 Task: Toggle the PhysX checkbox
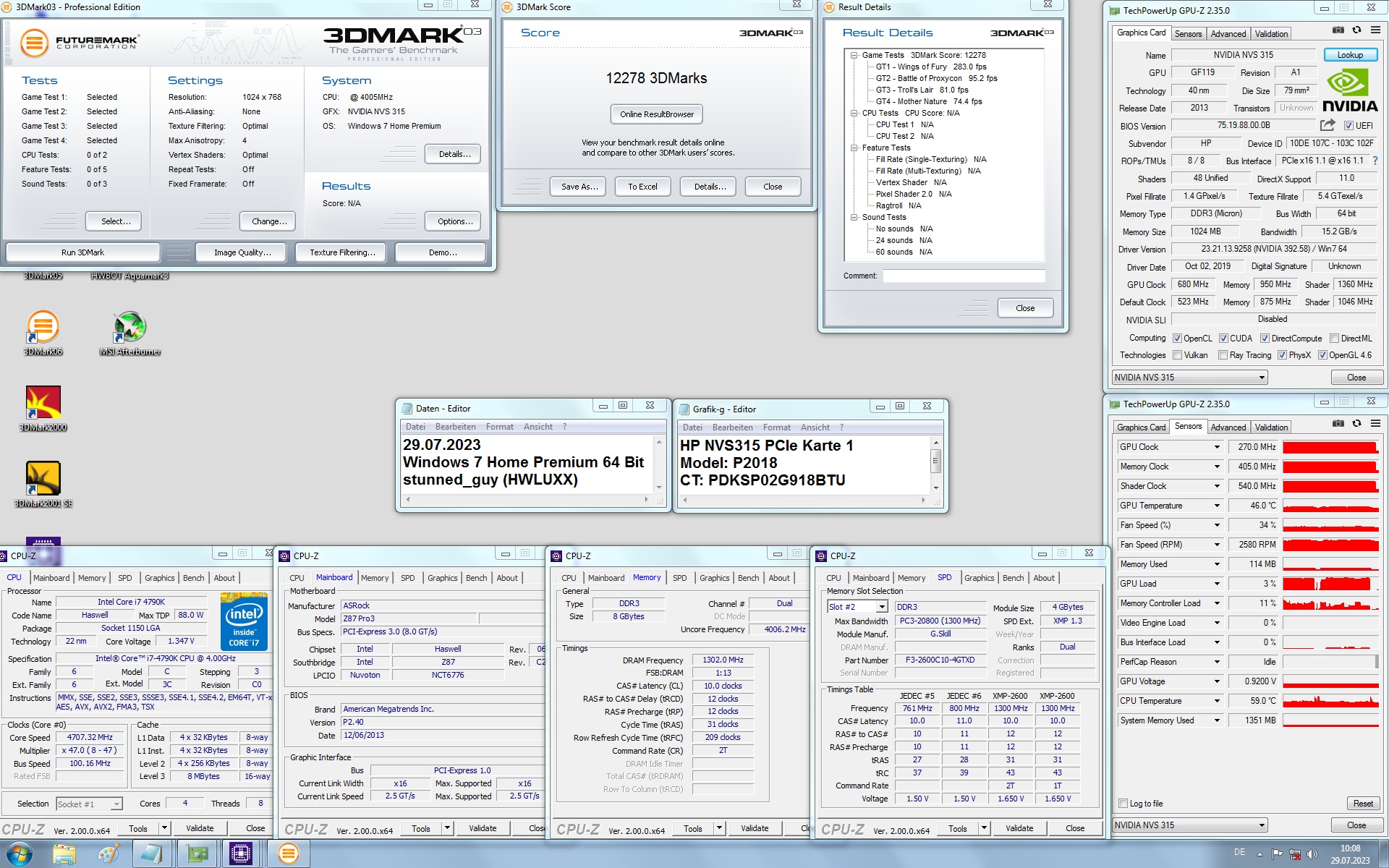pyautogui.click(x=1282, y=355)
